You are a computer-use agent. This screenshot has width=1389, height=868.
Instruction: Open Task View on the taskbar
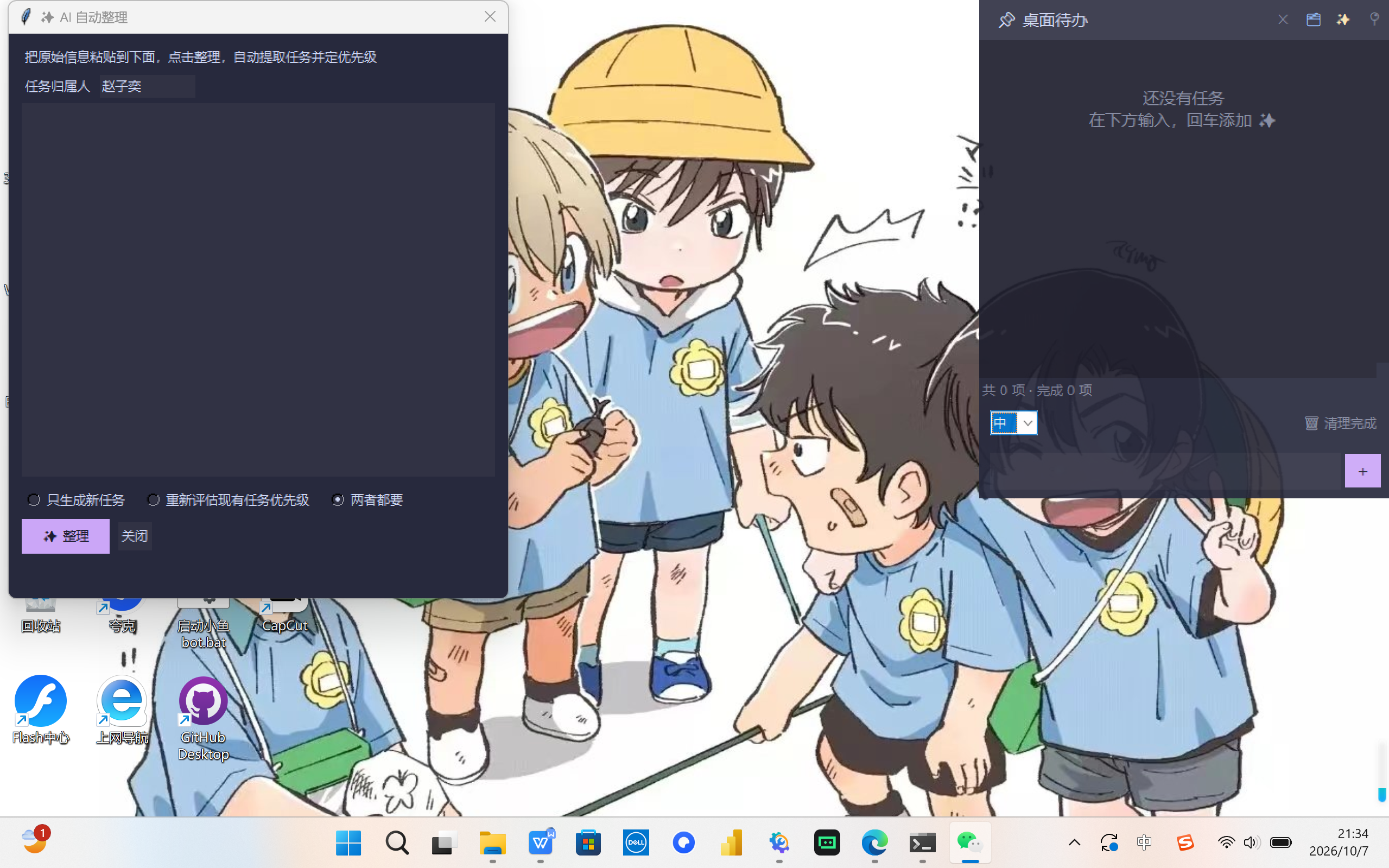[444, 842]
